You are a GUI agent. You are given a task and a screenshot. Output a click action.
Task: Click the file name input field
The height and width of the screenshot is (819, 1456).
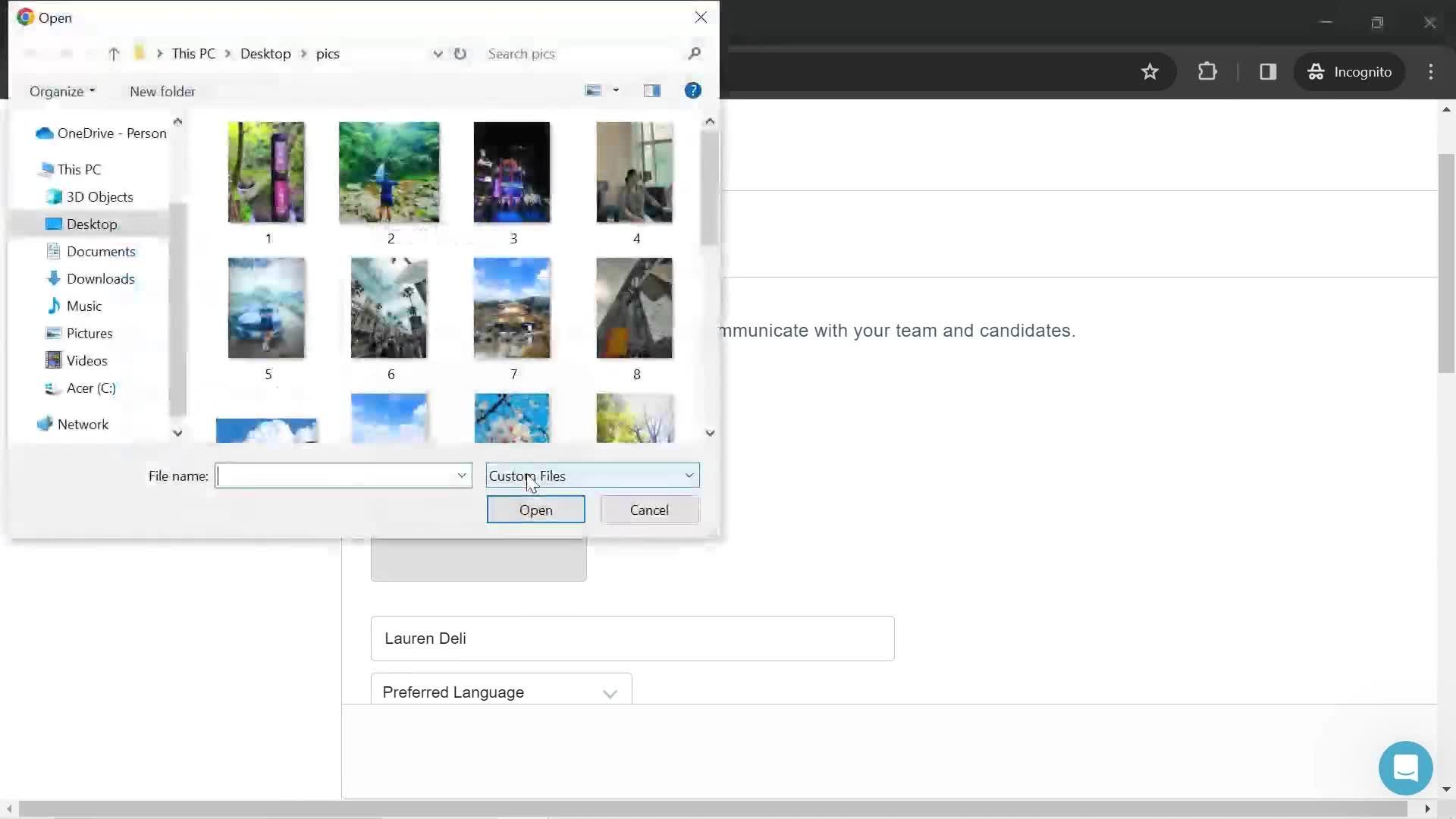(x=339, y=476)
